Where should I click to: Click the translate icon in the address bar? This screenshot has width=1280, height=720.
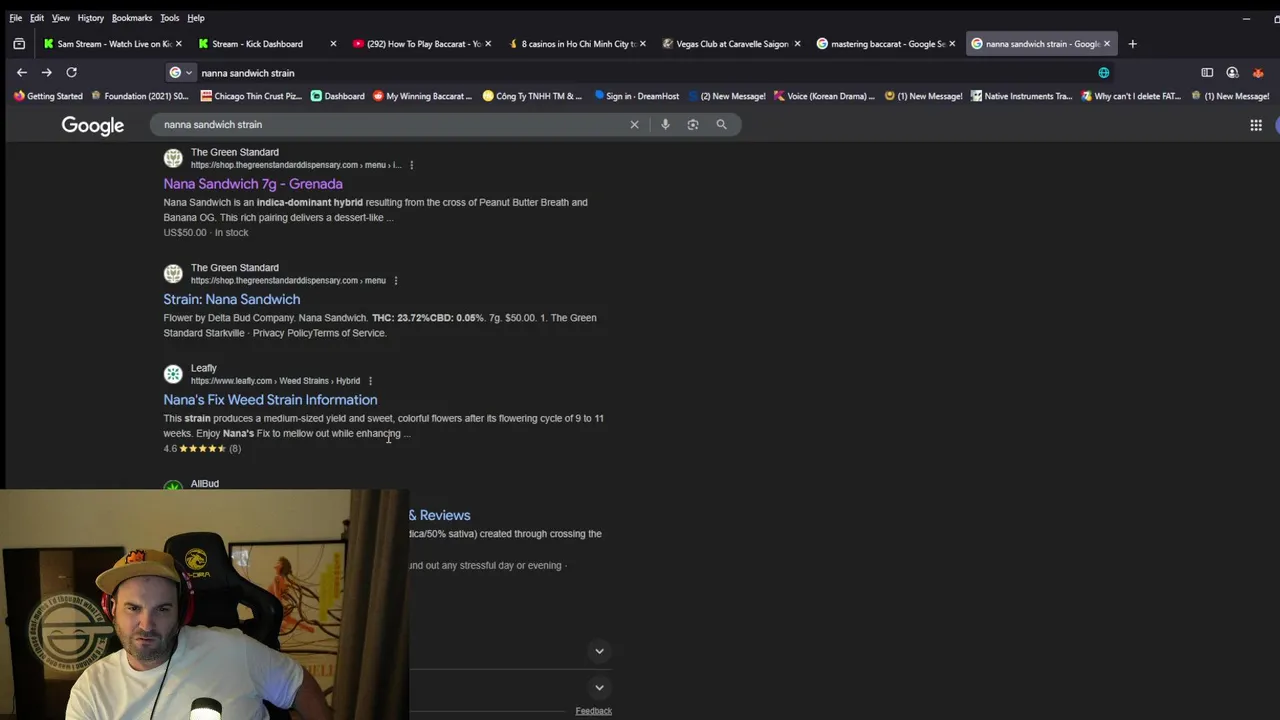1104,72
